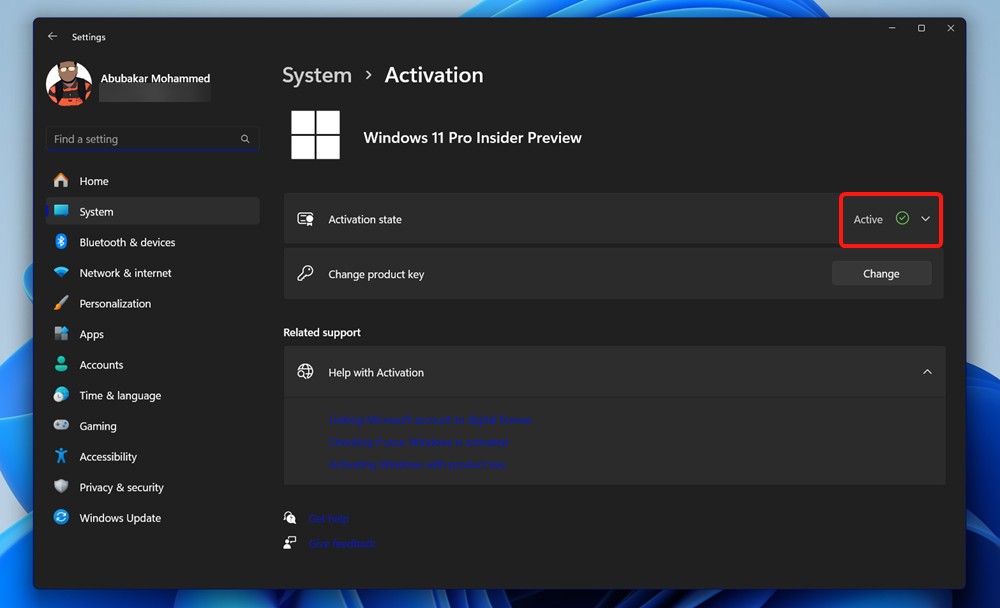
Task: Click the Activation breadcrumb title
Action: [x=434, y=75]
